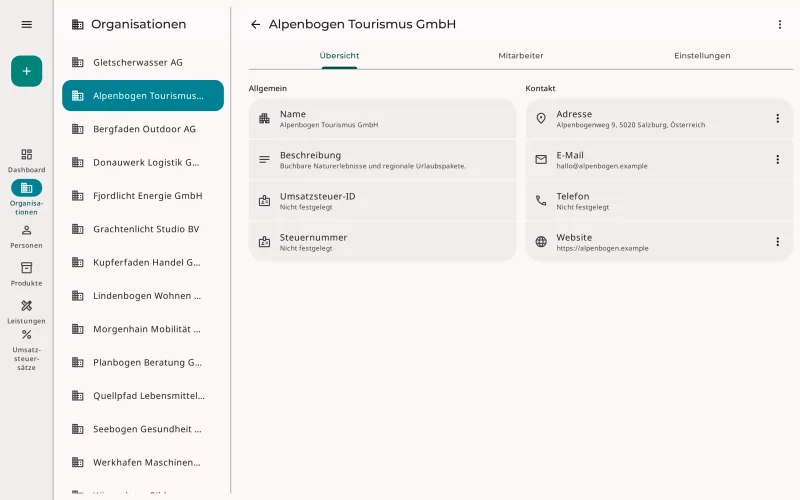Select Werkhafen Maschinen organisation
The width and height of the screenshot is (800, 500).
(143, 462)
